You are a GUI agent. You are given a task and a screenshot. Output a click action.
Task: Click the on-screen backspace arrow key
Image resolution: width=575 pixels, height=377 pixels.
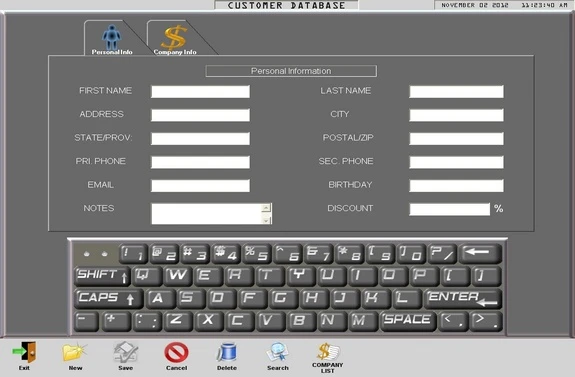coord(480,253)
